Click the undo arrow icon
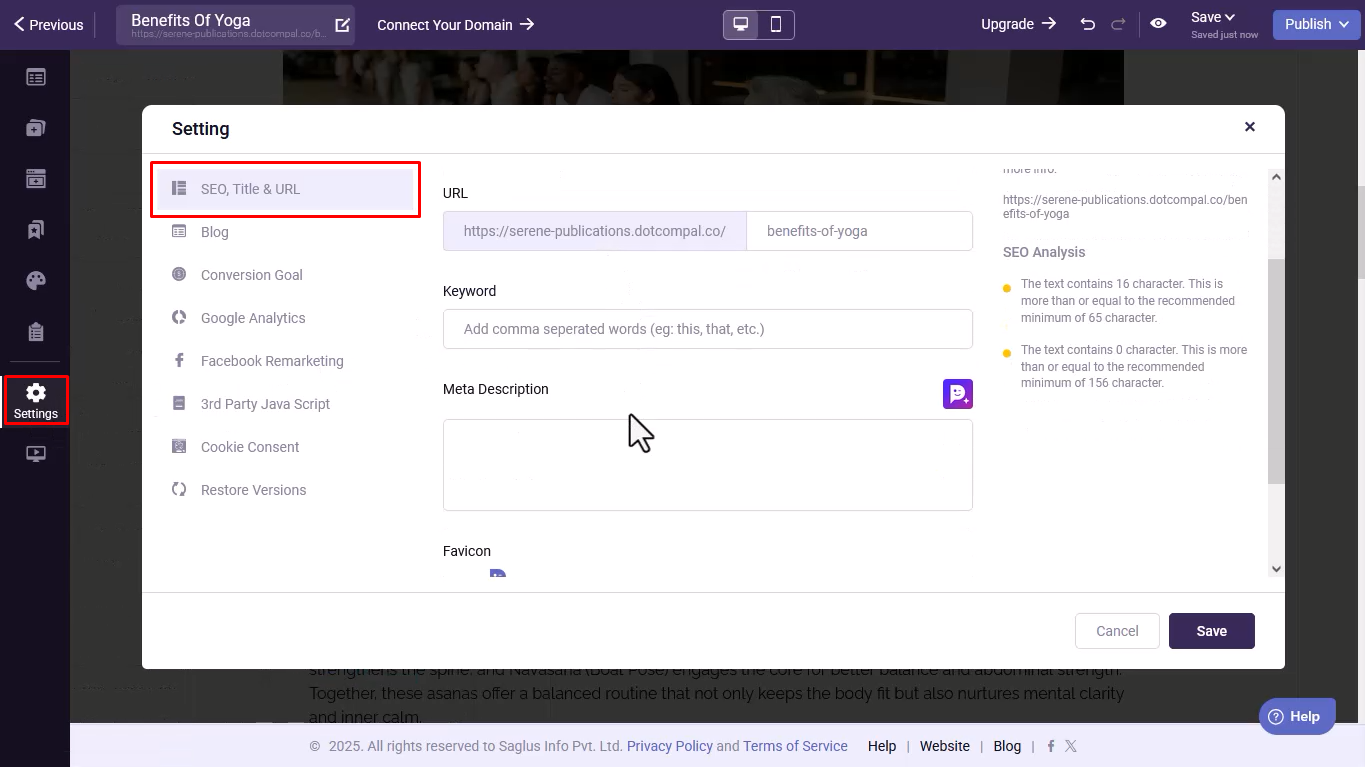The height and width of the screenshot is (767, 1365). [x=1087, y=24]
